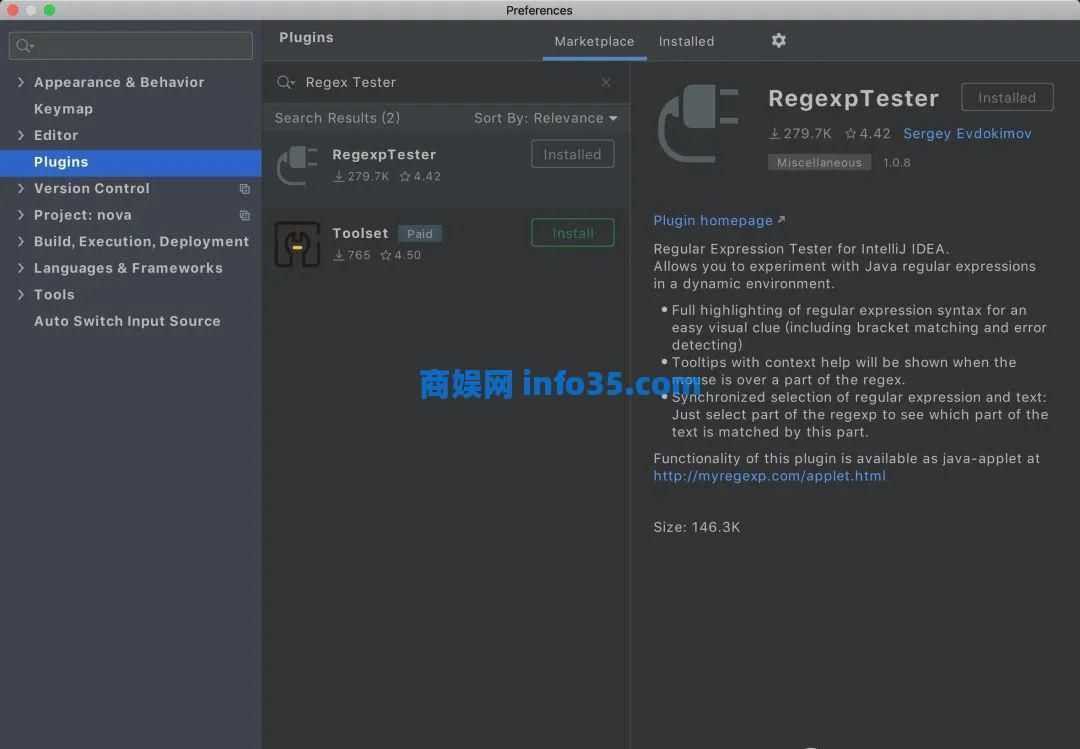The image size is (1080, 749).
Task: Open the Editor settings page
Action: (x=56, y=135)
